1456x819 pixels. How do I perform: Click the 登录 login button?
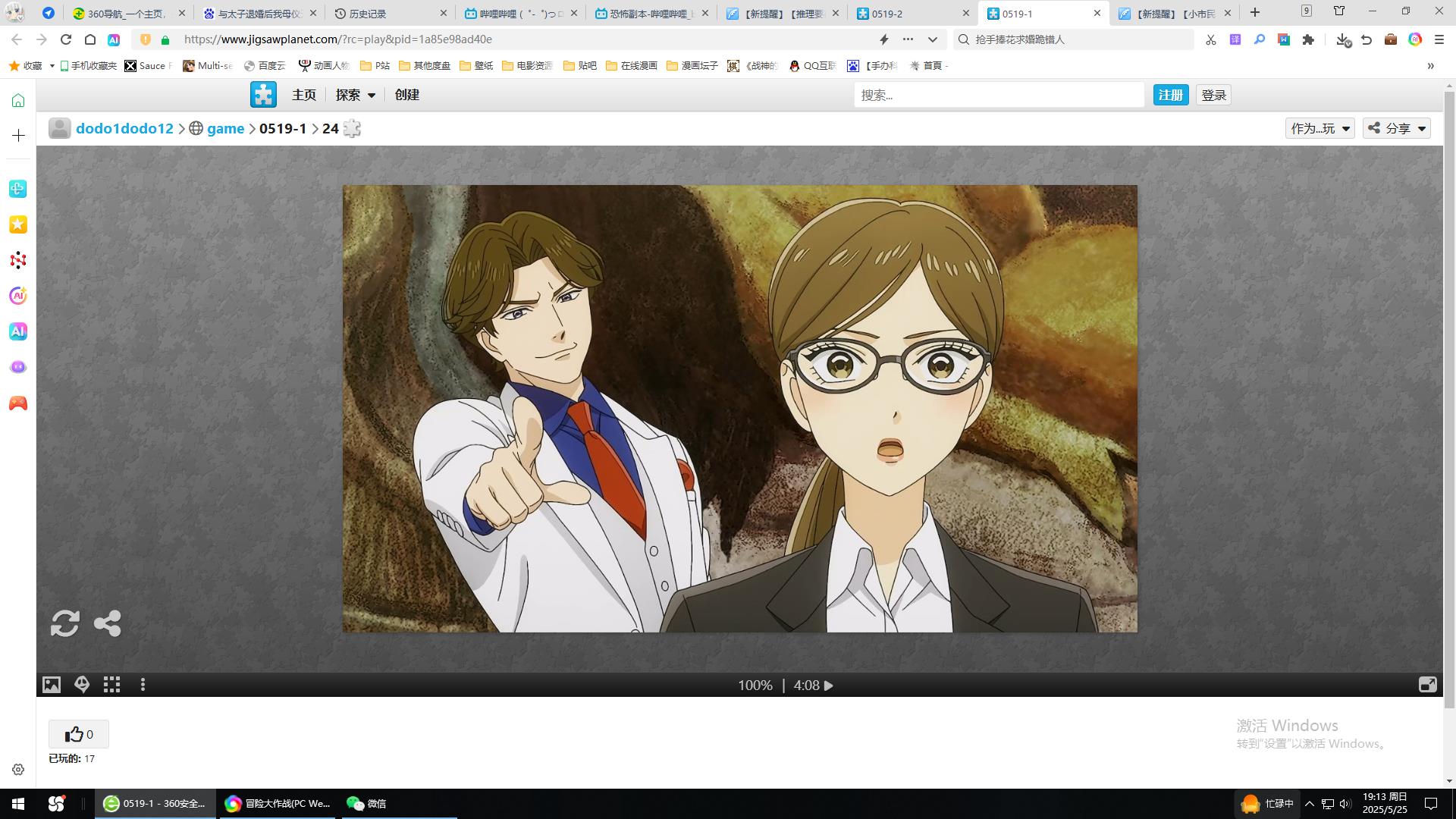1214,95
